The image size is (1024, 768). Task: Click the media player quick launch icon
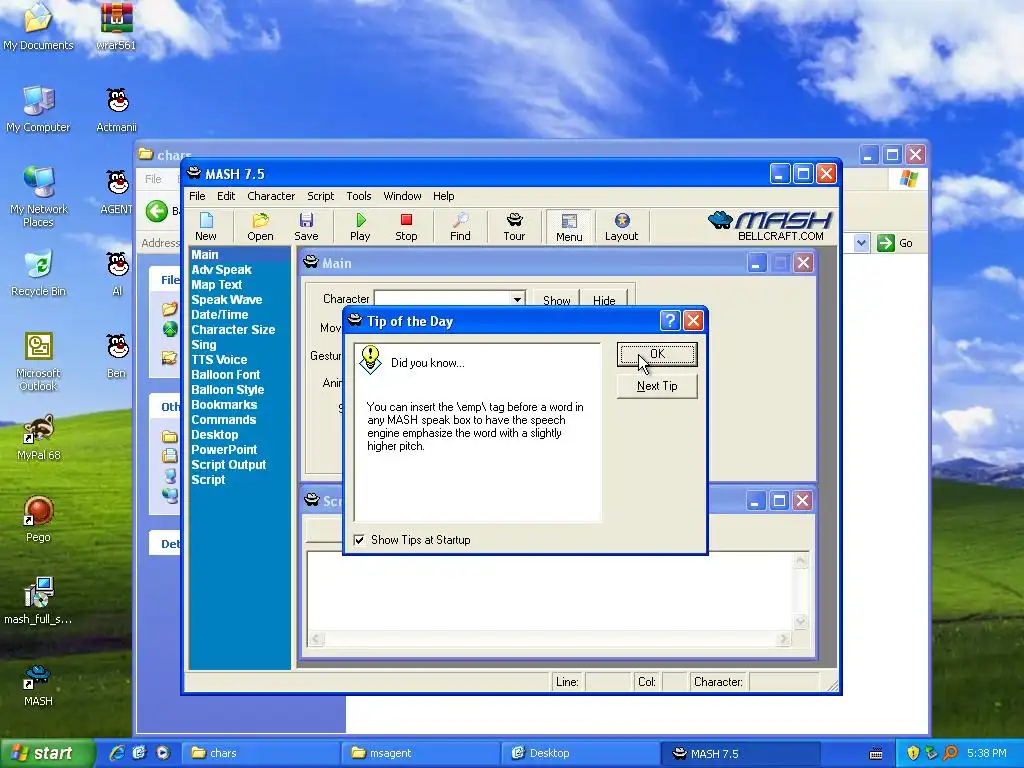click(x=163, y=753)
